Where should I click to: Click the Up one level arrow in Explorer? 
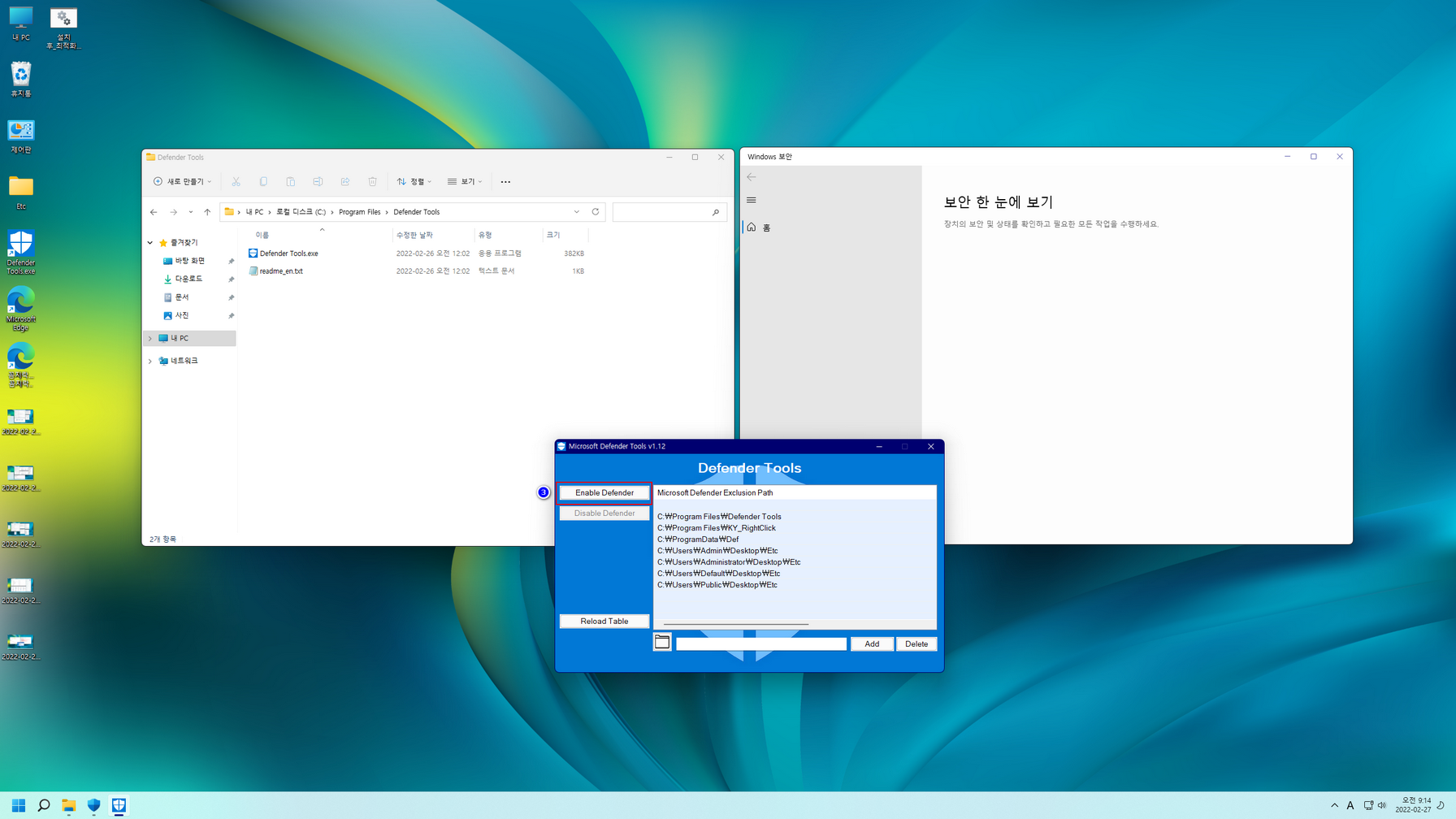pyautogui.click(x=207, y=212)
